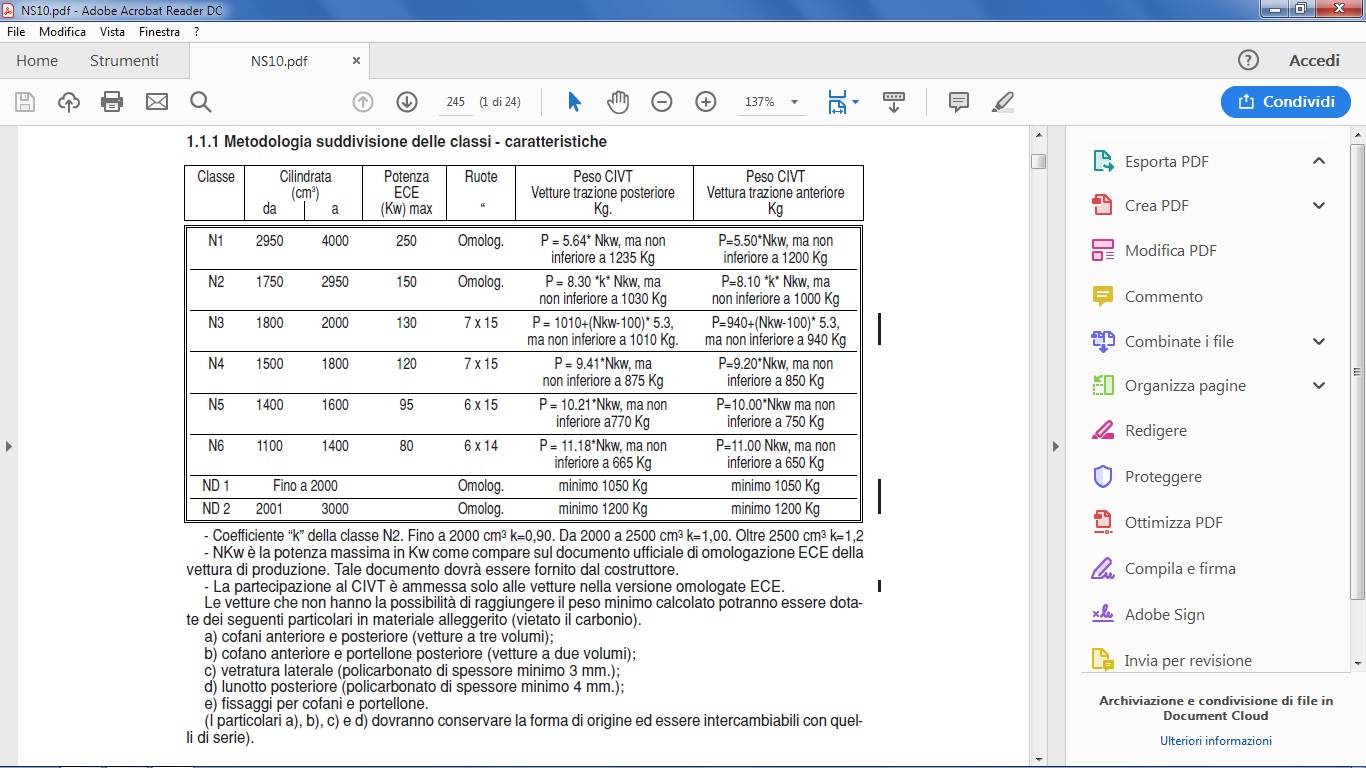Open Esporta PDF tool
The height and width of the screenshot is (768, 1366).
pyautogui.click(x=1166, y=161)
